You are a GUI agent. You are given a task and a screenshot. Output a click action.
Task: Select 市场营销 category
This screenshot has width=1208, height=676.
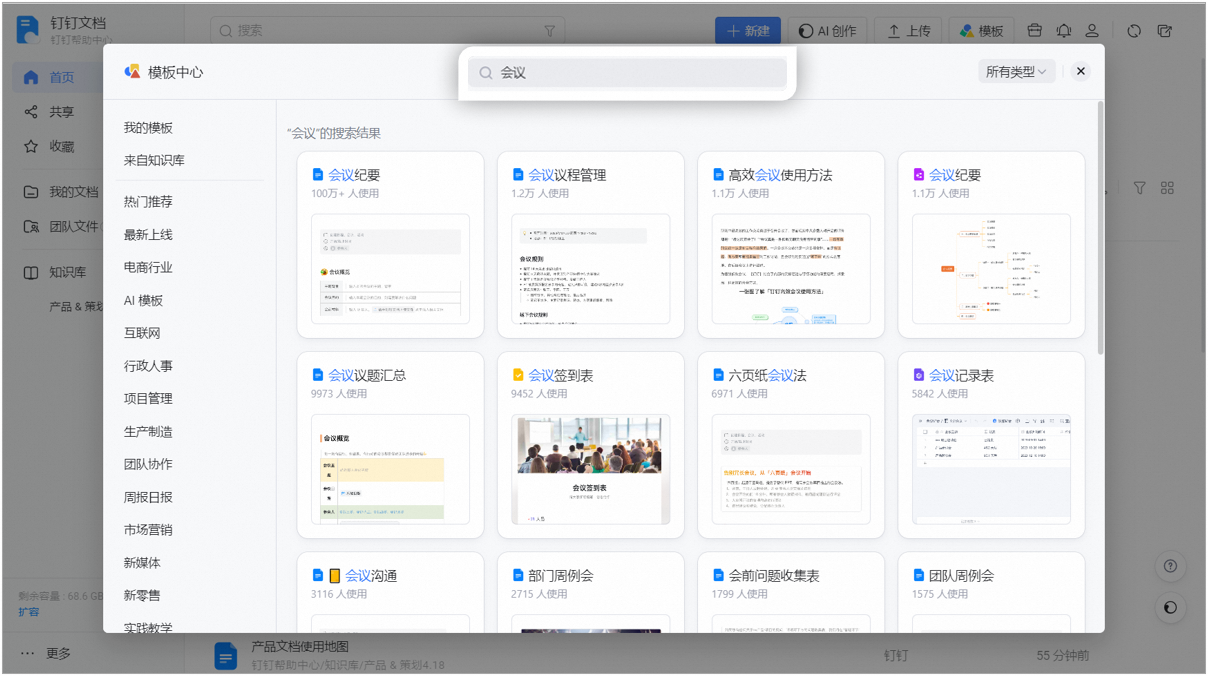point(148,530)
